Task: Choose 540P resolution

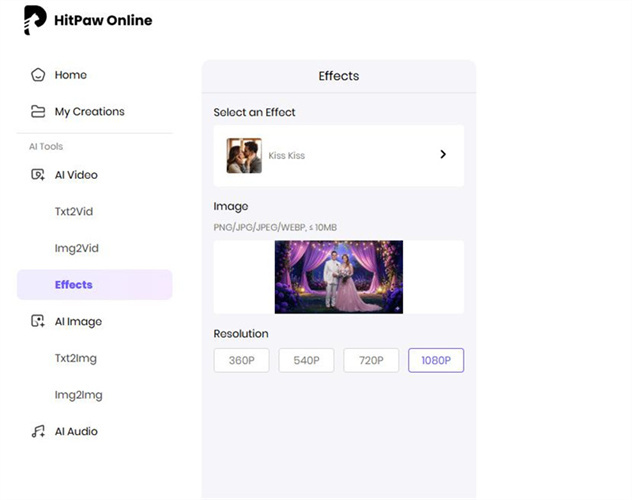Action: [x=306, y=361]
